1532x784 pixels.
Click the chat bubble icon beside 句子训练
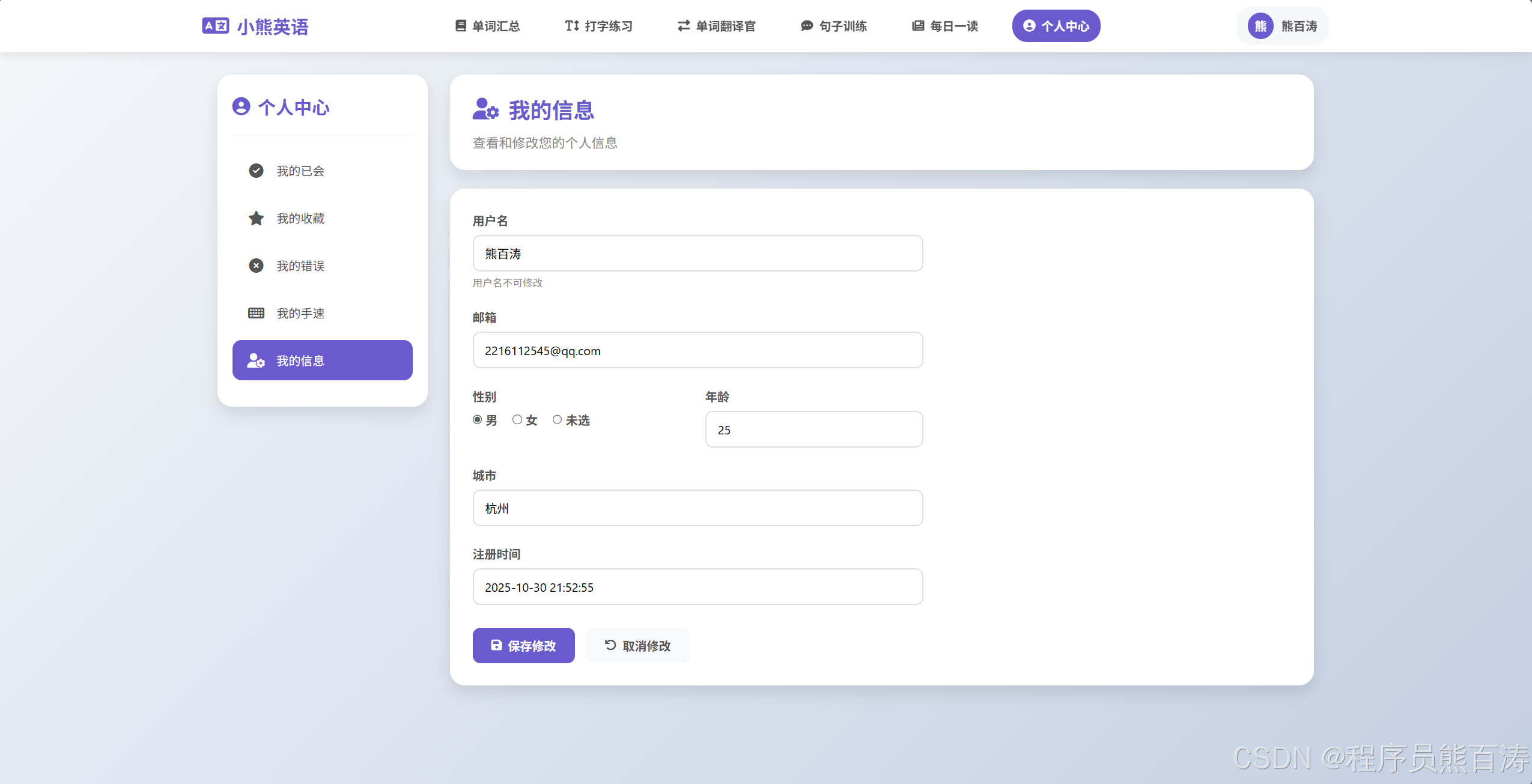coord(807,26)
